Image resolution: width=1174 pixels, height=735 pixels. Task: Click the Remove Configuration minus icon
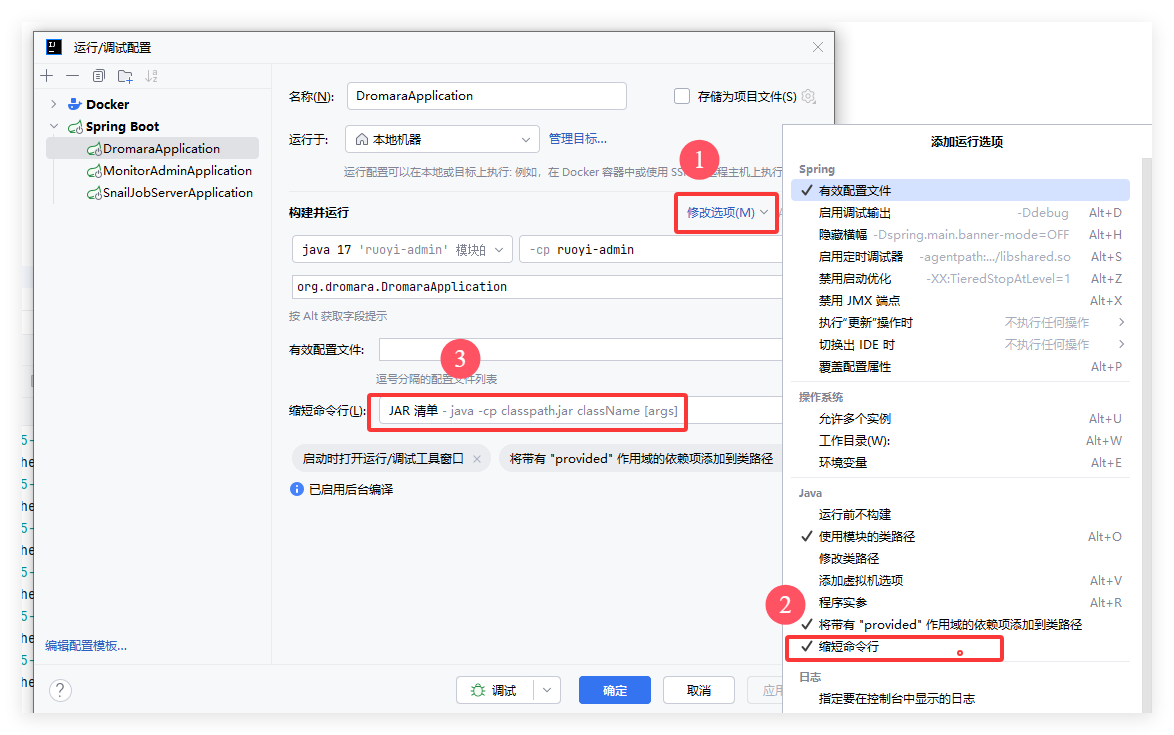72,76
